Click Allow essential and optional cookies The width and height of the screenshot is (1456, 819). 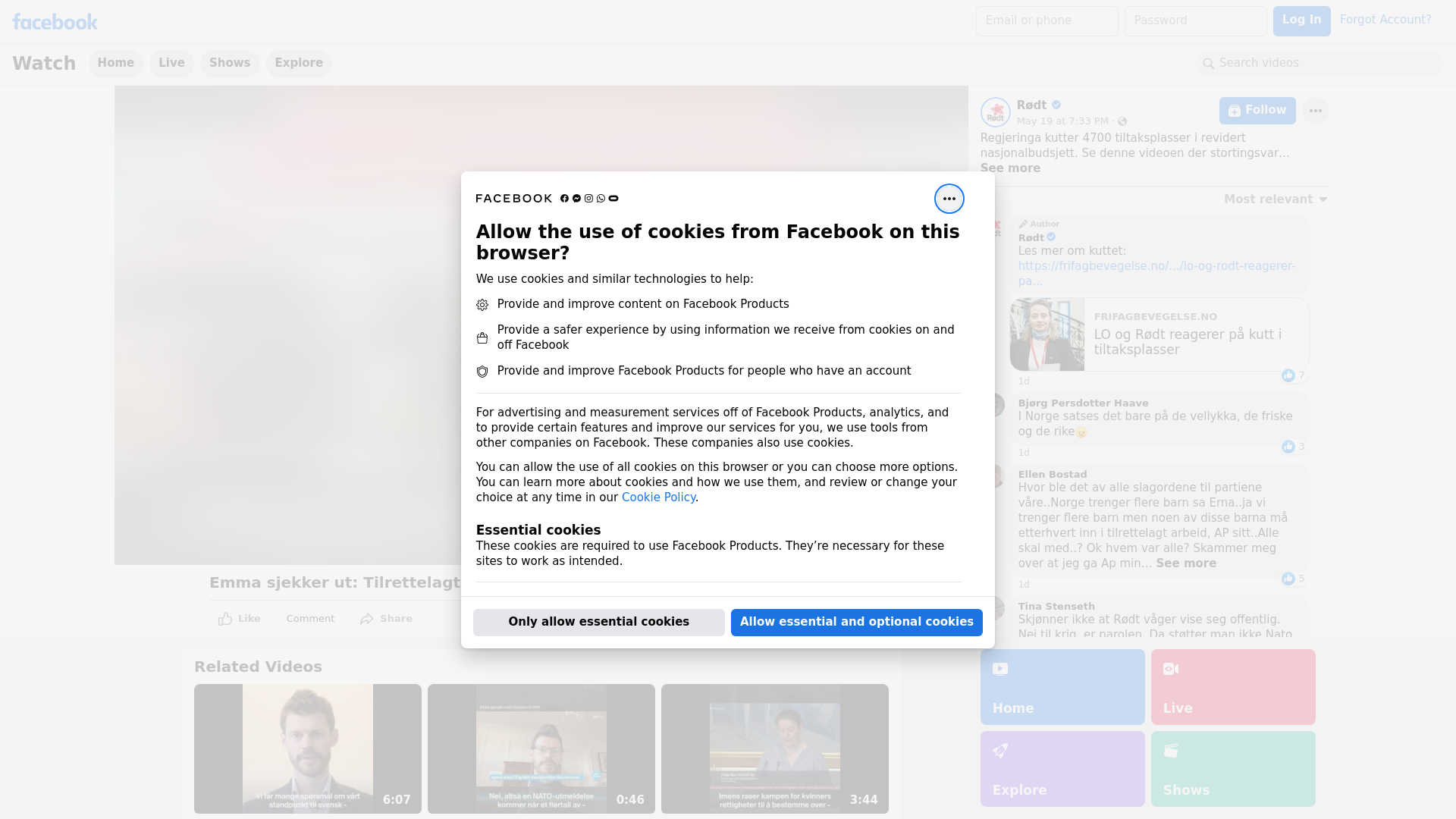(856, 622)
